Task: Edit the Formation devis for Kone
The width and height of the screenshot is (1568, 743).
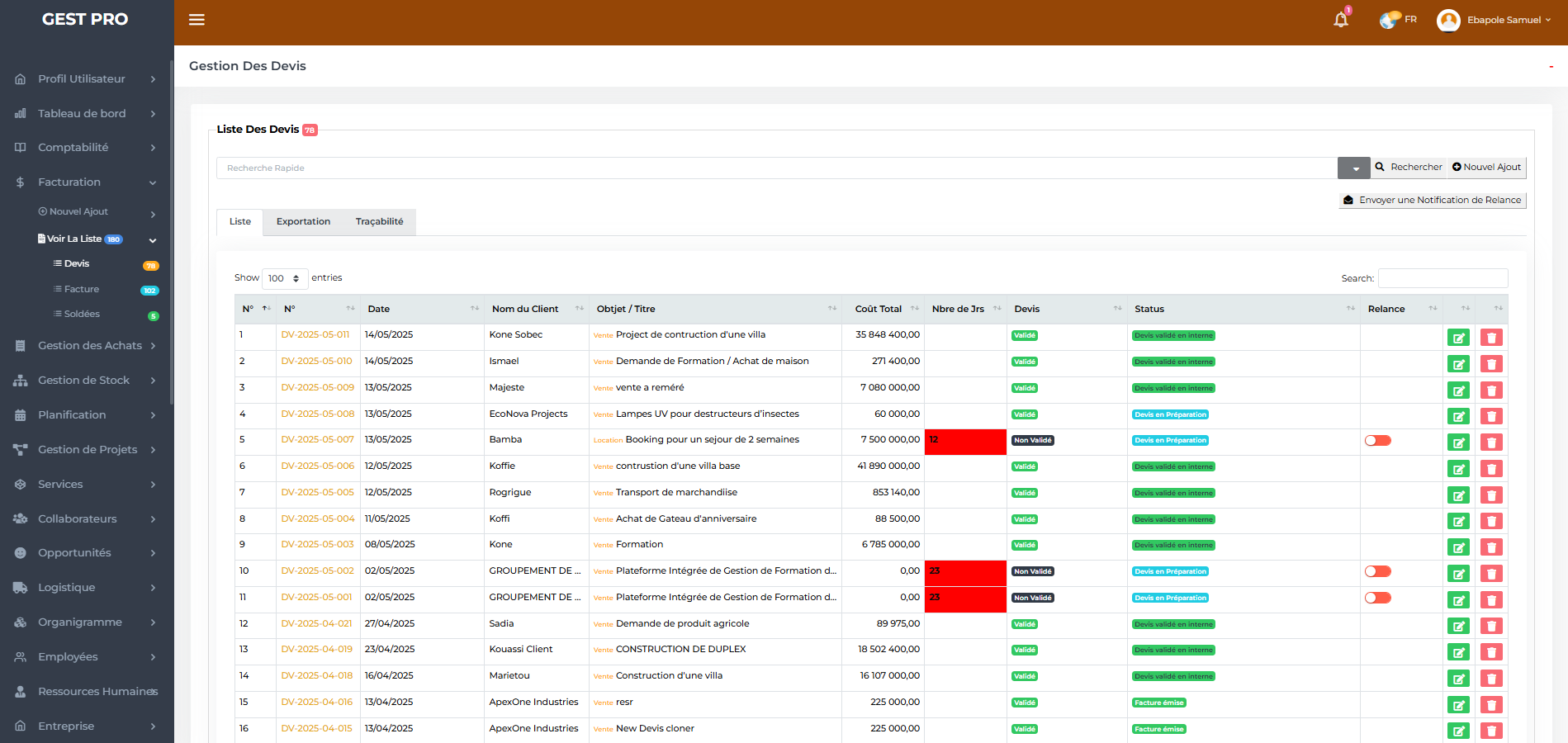Action: click(1458, 547)
